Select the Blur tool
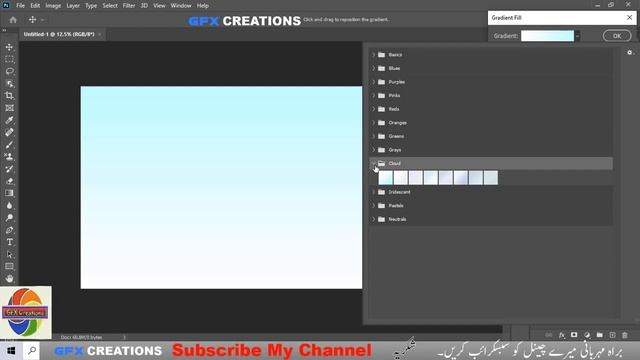The height and width of the screenshot is (360, 640). [x=9, y=206]
